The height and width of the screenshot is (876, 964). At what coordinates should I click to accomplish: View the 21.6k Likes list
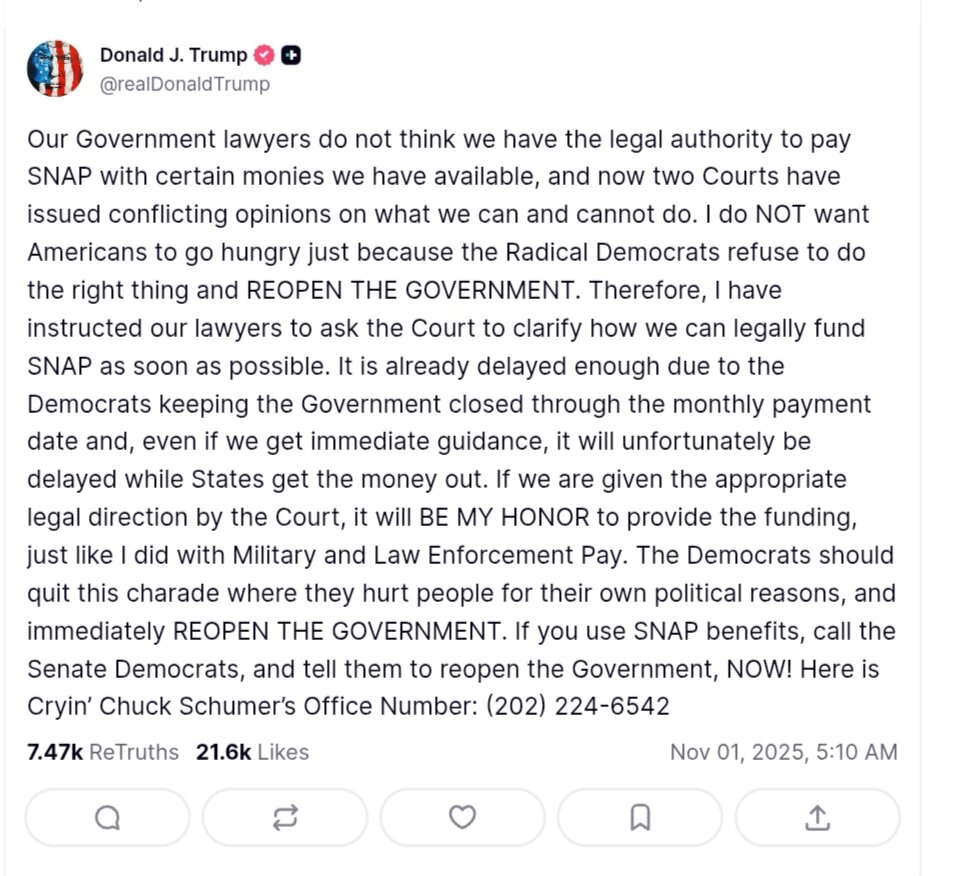(x=252, y=752)
